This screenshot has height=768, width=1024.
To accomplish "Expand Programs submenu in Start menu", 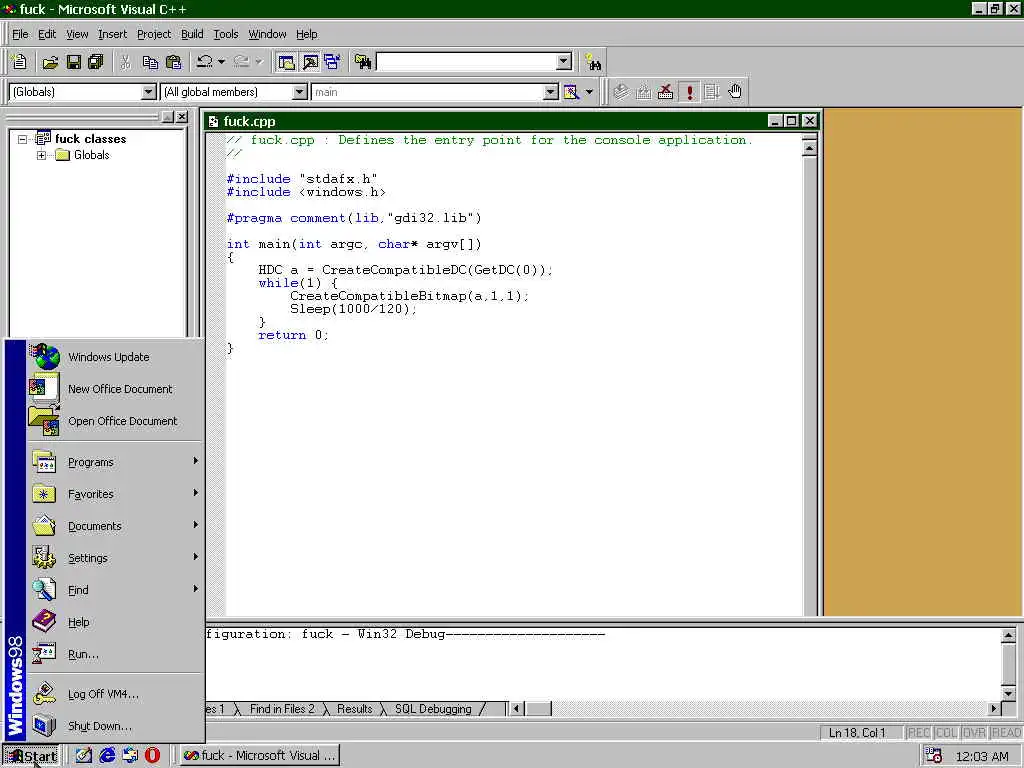I will point(116,462).
